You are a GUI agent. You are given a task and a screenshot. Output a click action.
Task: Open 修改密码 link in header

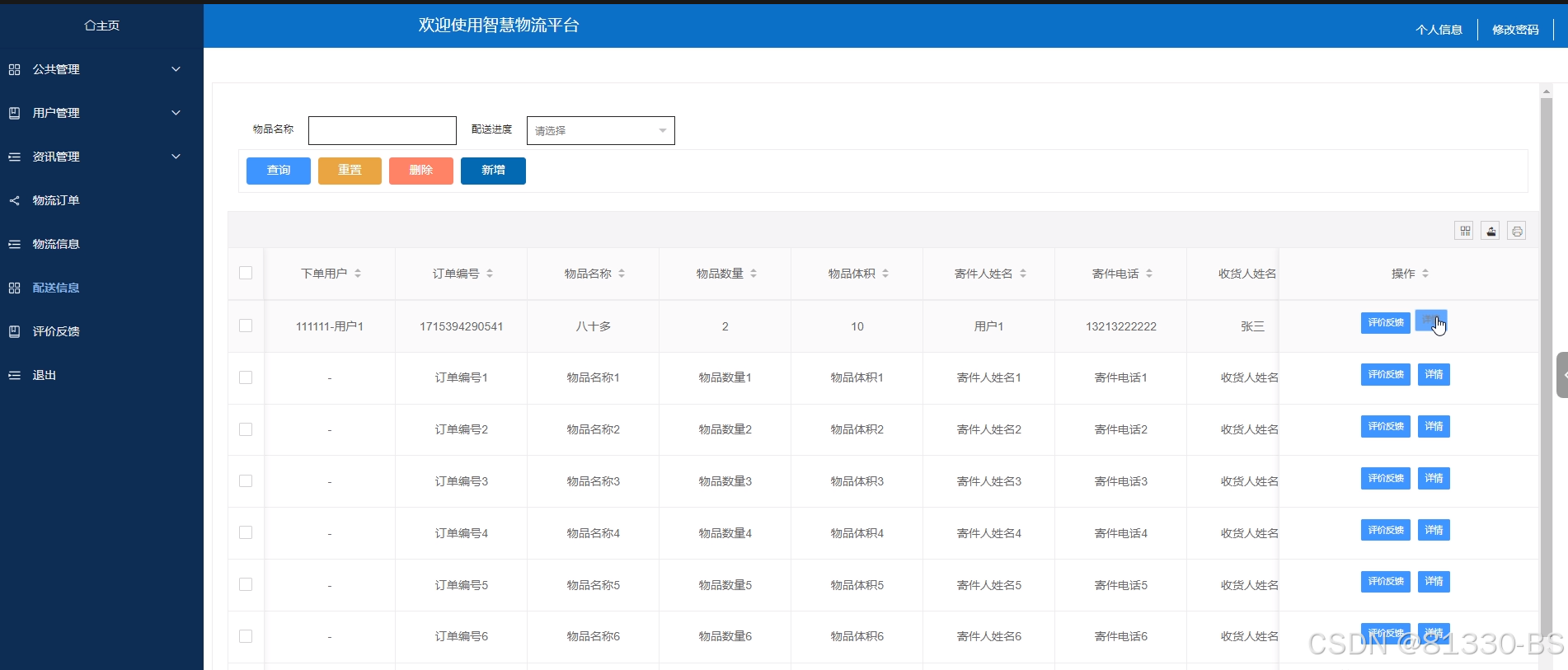pos(1515,30)
